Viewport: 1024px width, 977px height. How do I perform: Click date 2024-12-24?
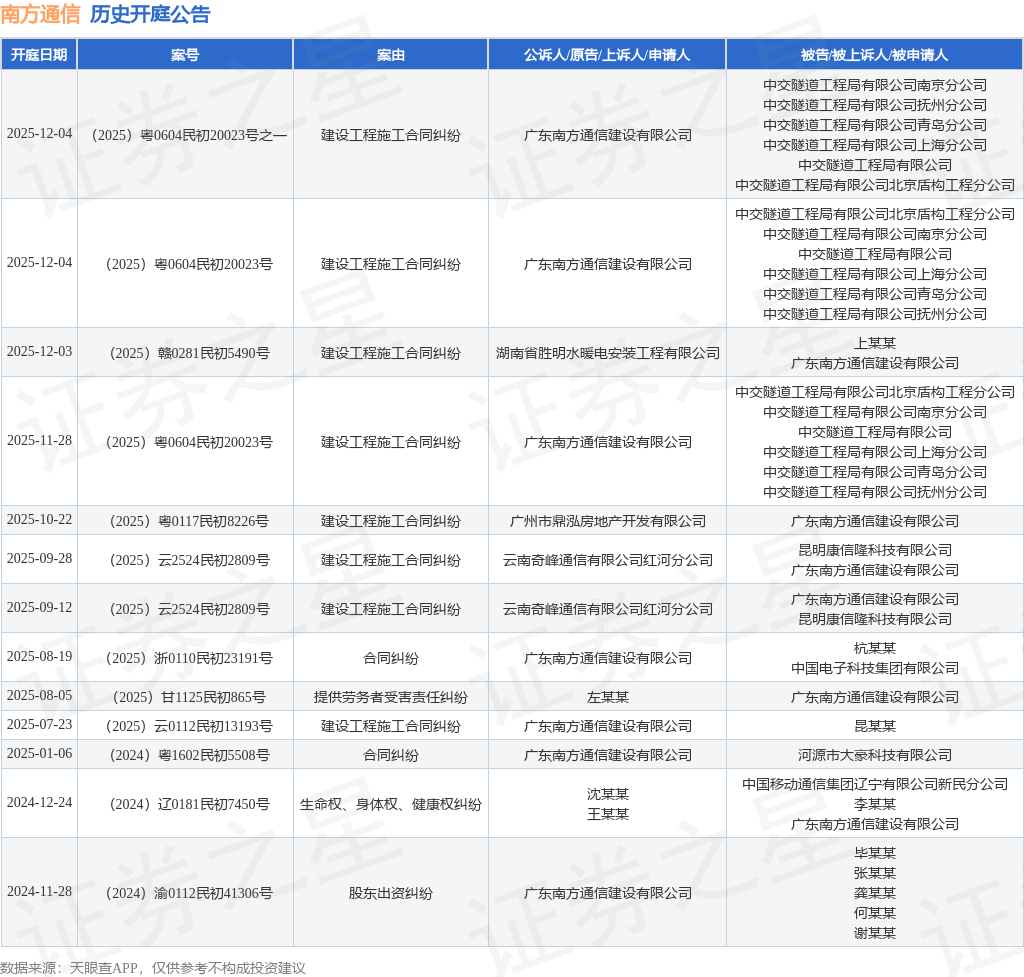[x=39, y=802]
